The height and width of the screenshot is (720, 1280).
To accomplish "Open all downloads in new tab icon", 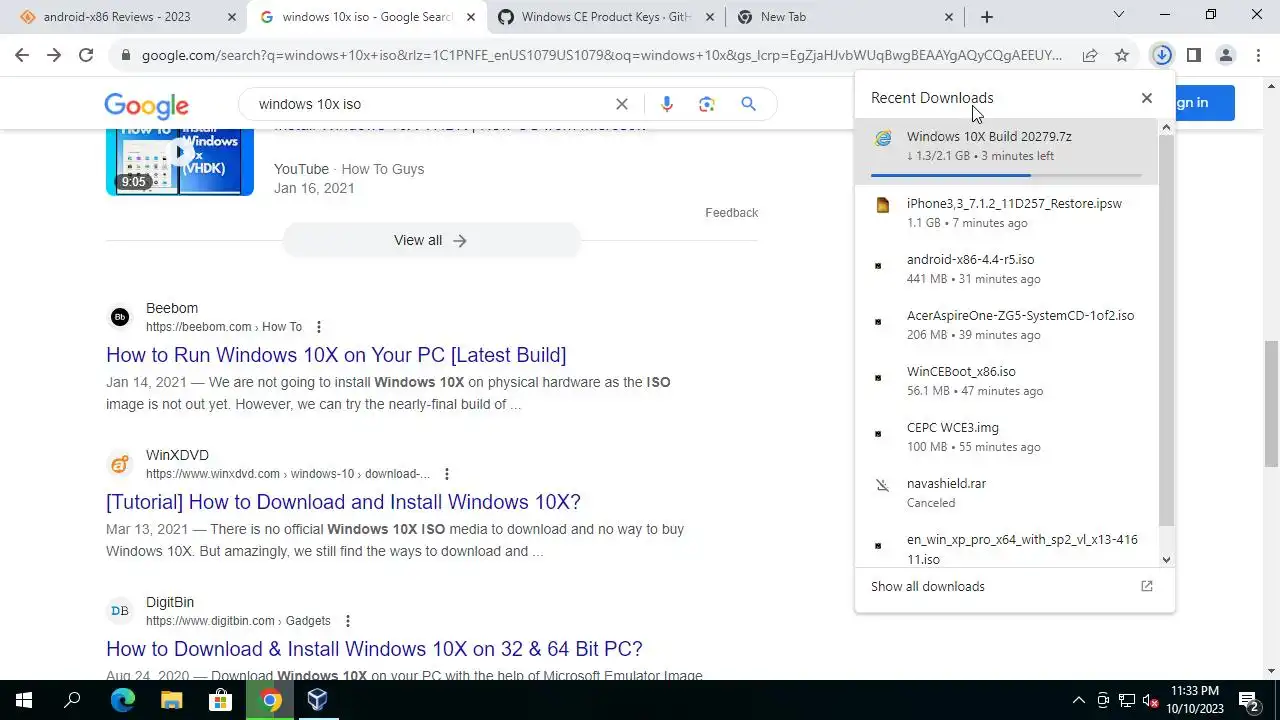I will tap(1147, 587).
